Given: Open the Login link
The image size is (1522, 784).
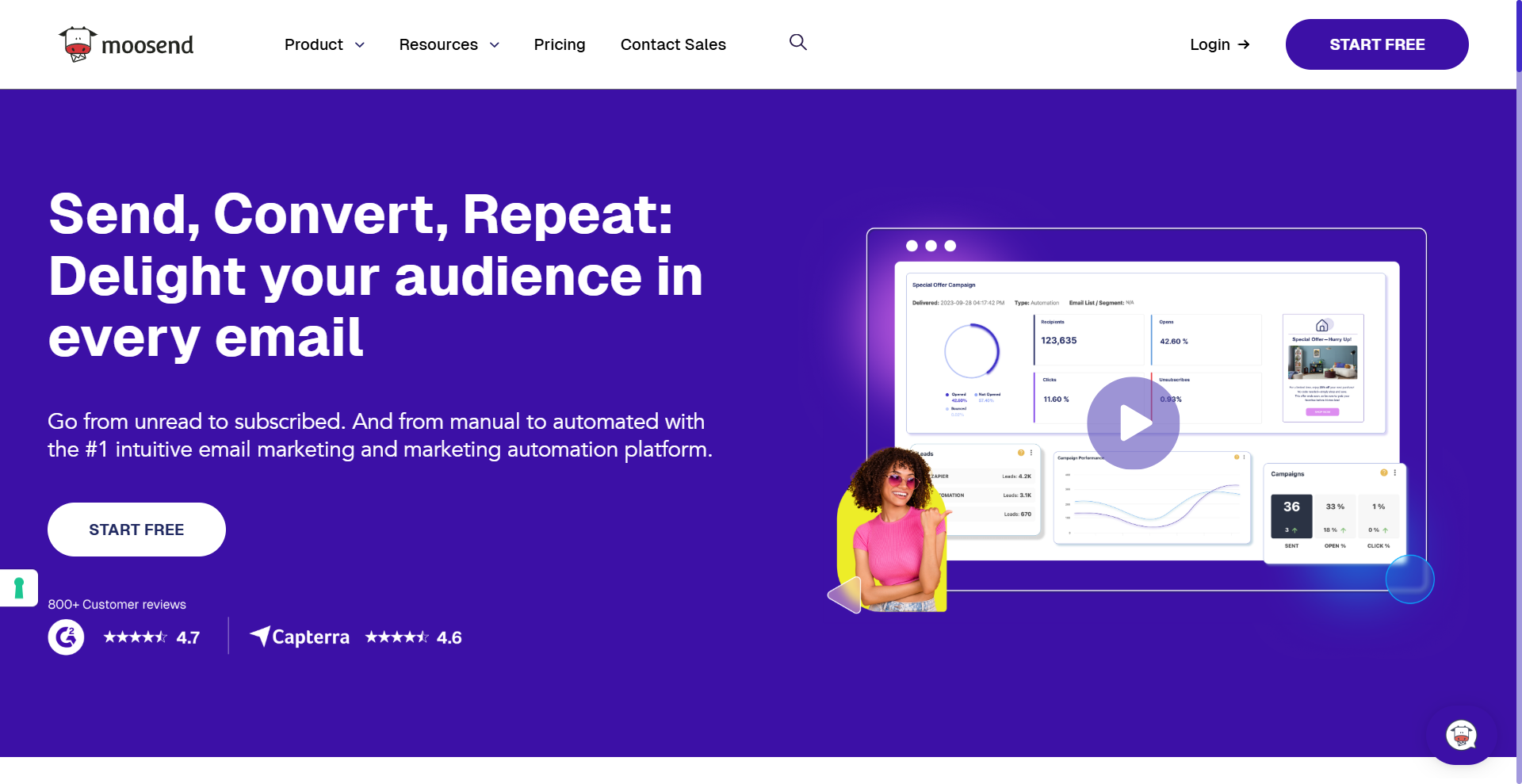Looking at the screenshot, I should pos(1209,45).
